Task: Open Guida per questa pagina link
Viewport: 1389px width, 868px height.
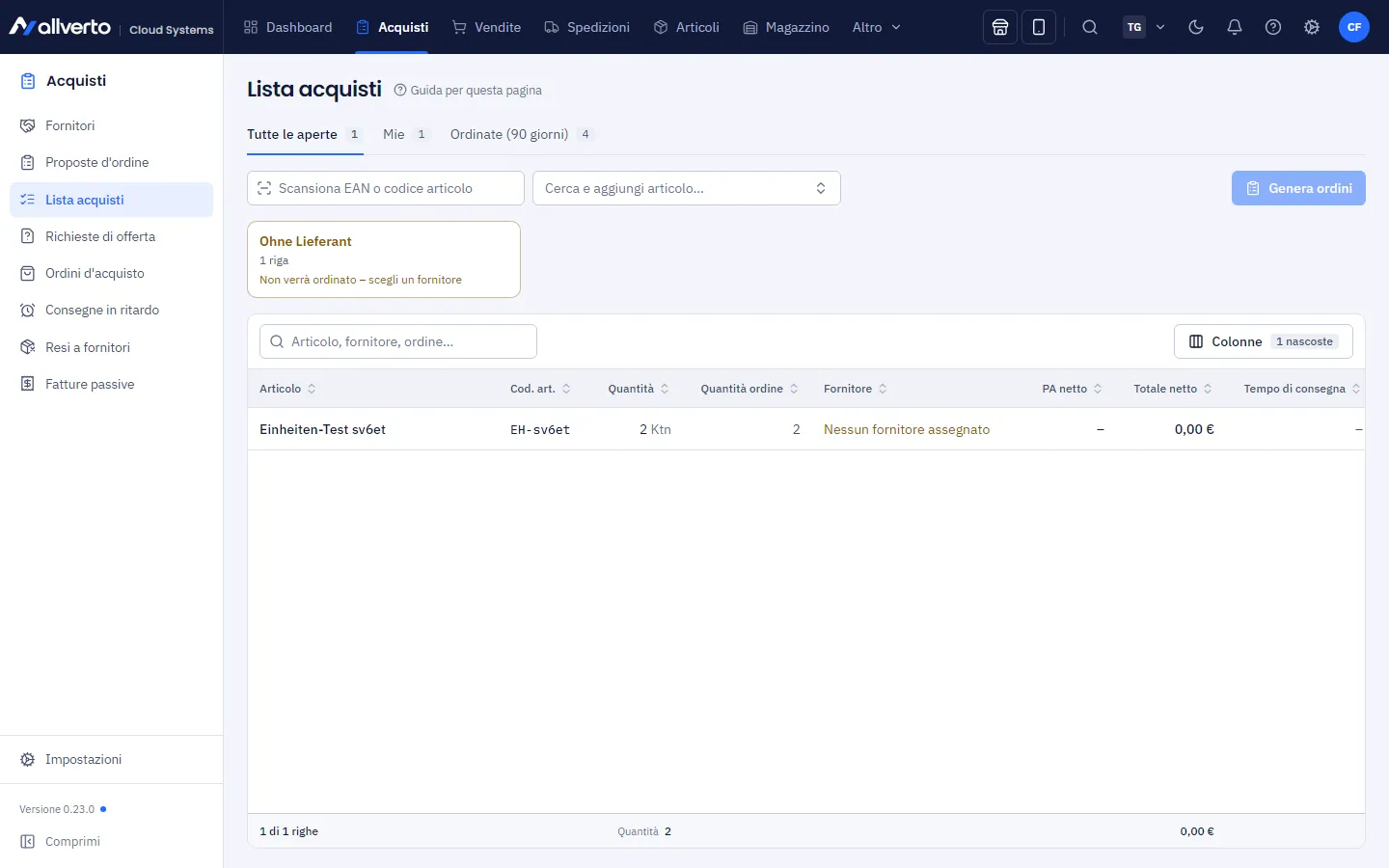Action: click(468, 90)
